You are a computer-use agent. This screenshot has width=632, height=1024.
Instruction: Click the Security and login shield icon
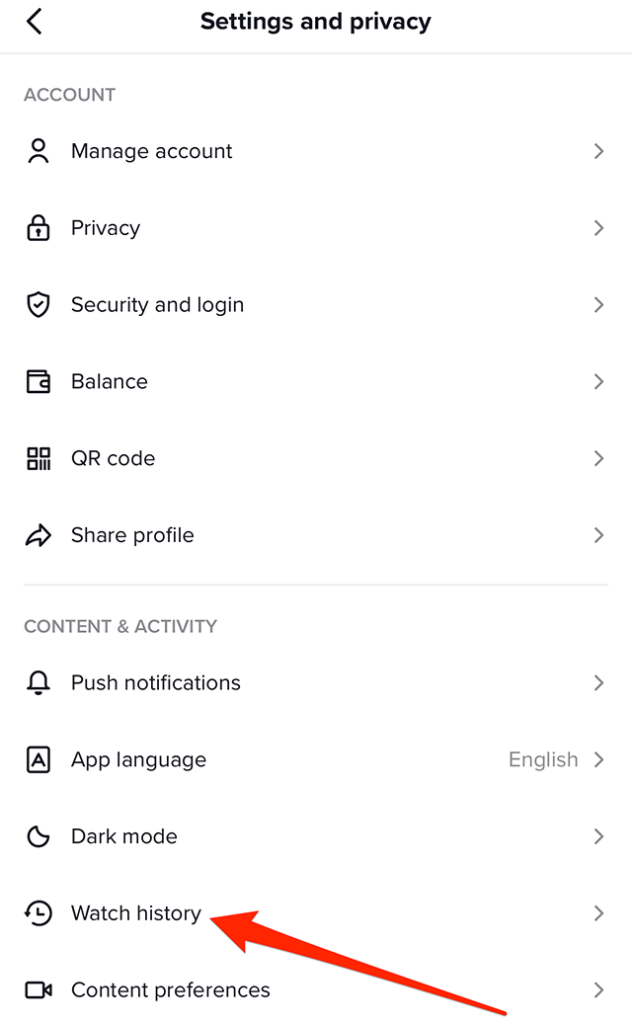[38, 304]
